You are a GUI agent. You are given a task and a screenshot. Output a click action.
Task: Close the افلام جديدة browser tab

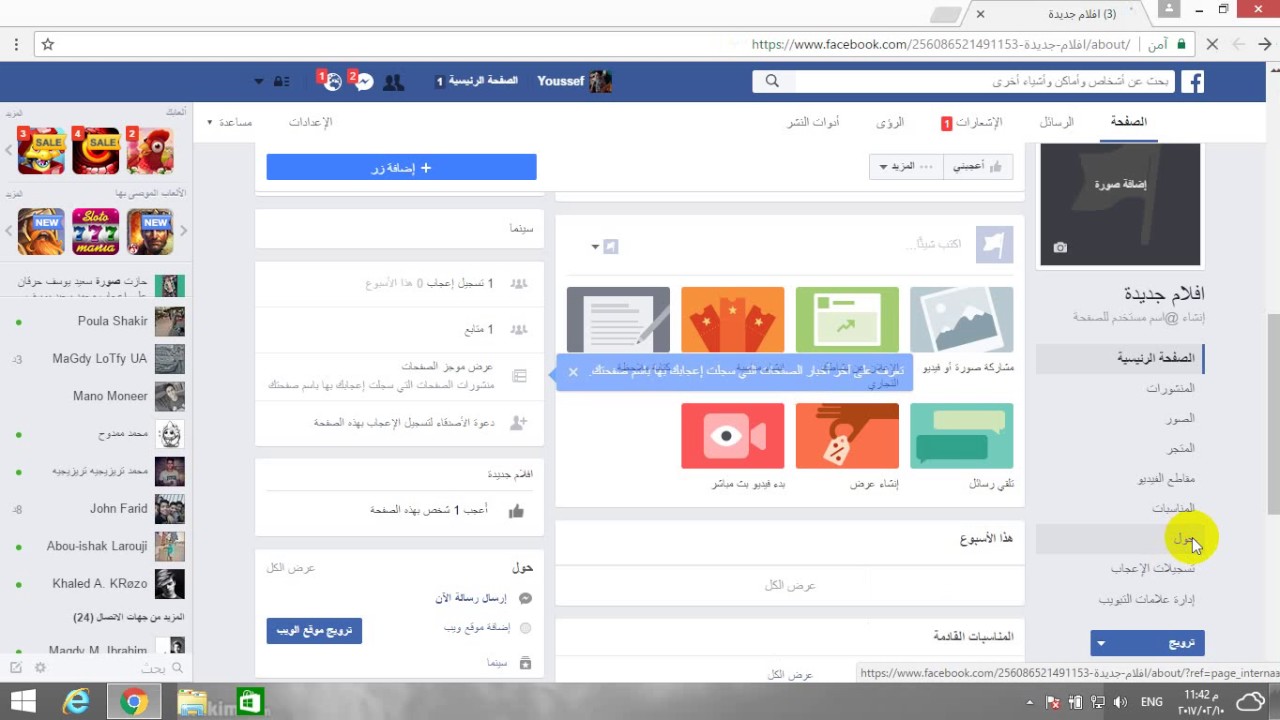[980, 14]
